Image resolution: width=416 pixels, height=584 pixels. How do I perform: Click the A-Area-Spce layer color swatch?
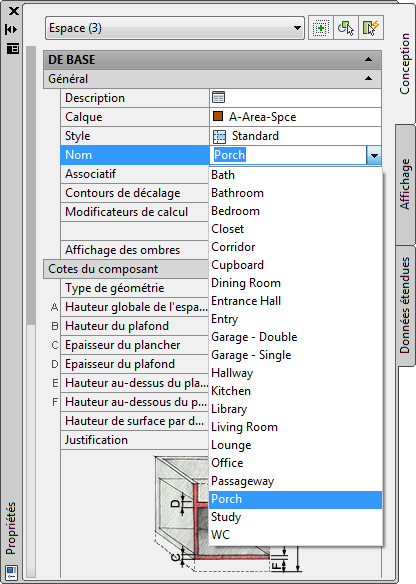click(218, 116)
